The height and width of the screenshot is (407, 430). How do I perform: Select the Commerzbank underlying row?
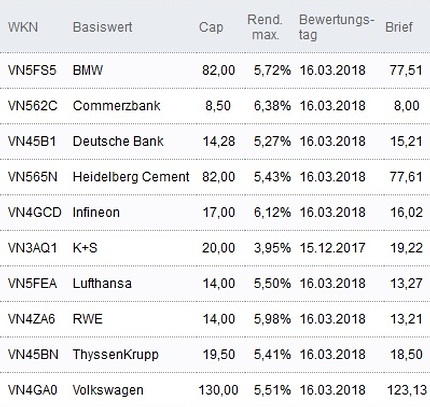pos(215,106)
